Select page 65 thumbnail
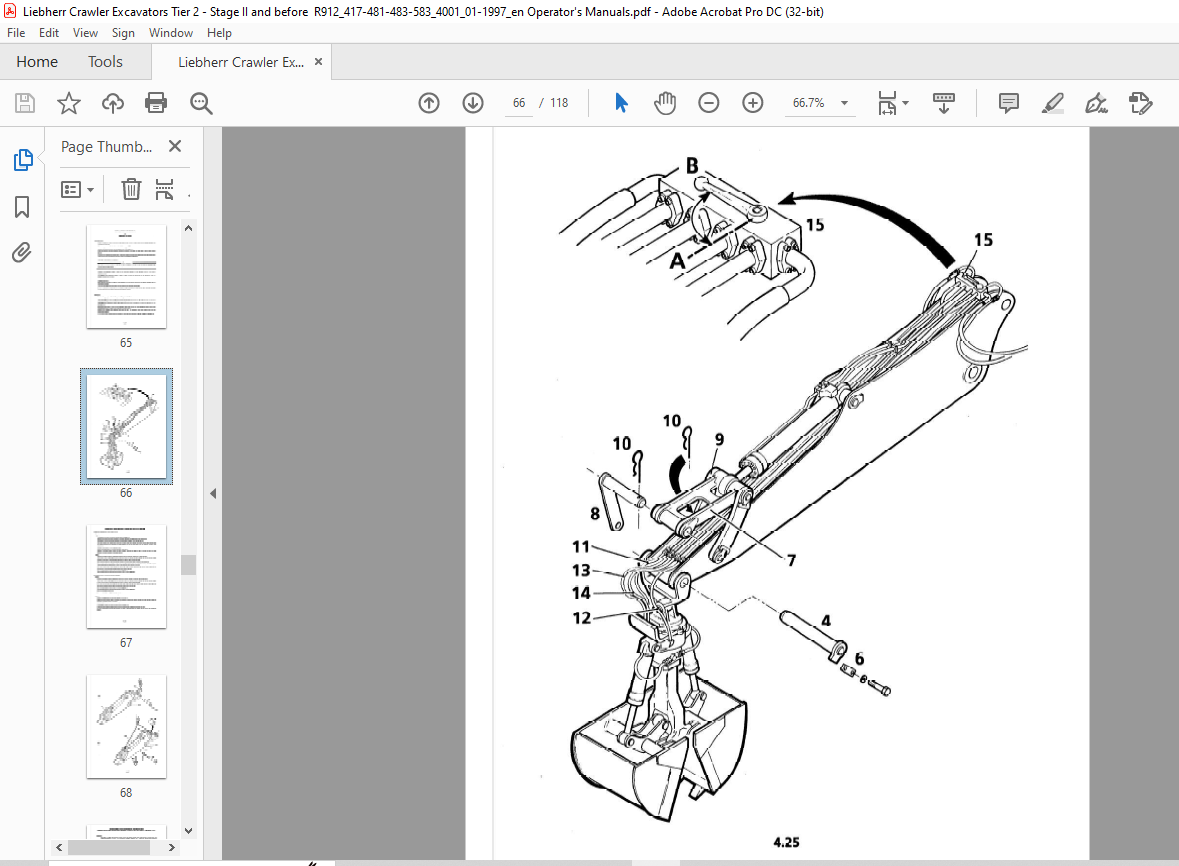Viewport: 1179px width, 866px height. [126, 277]
